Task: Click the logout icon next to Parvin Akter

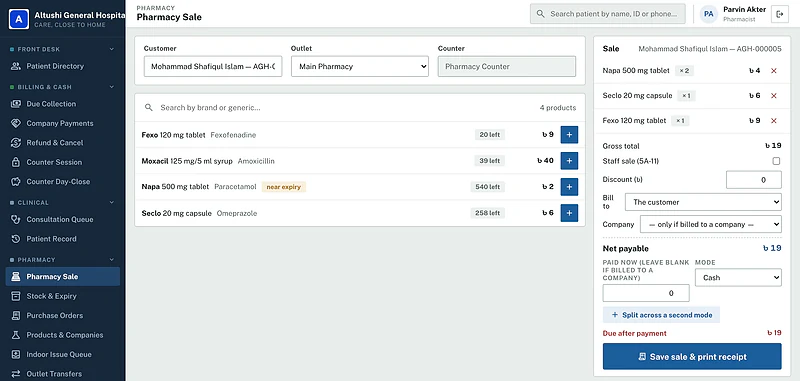Action: coord(779,14)
